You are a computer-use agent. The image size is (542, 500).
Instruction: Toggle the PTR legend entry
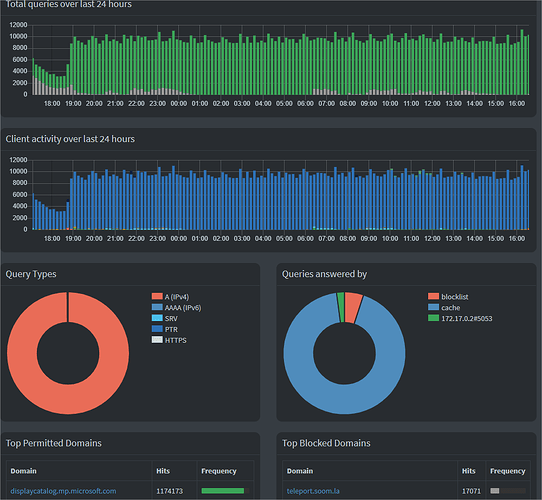point(165,329)
